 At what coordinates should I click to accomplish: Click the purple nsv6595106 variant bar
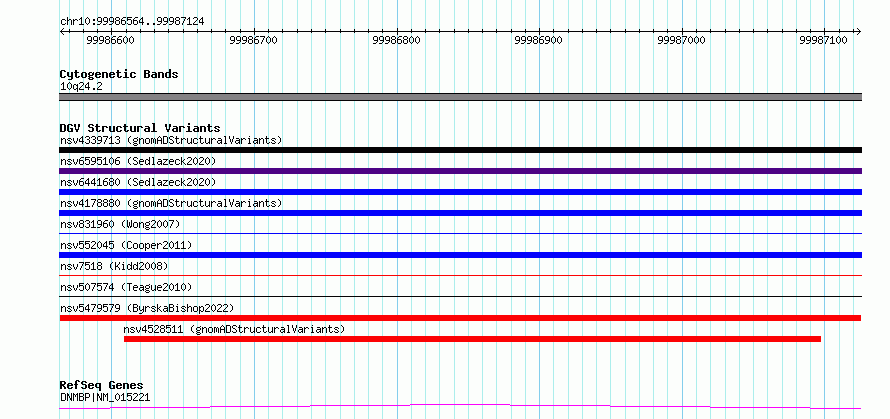460,171
